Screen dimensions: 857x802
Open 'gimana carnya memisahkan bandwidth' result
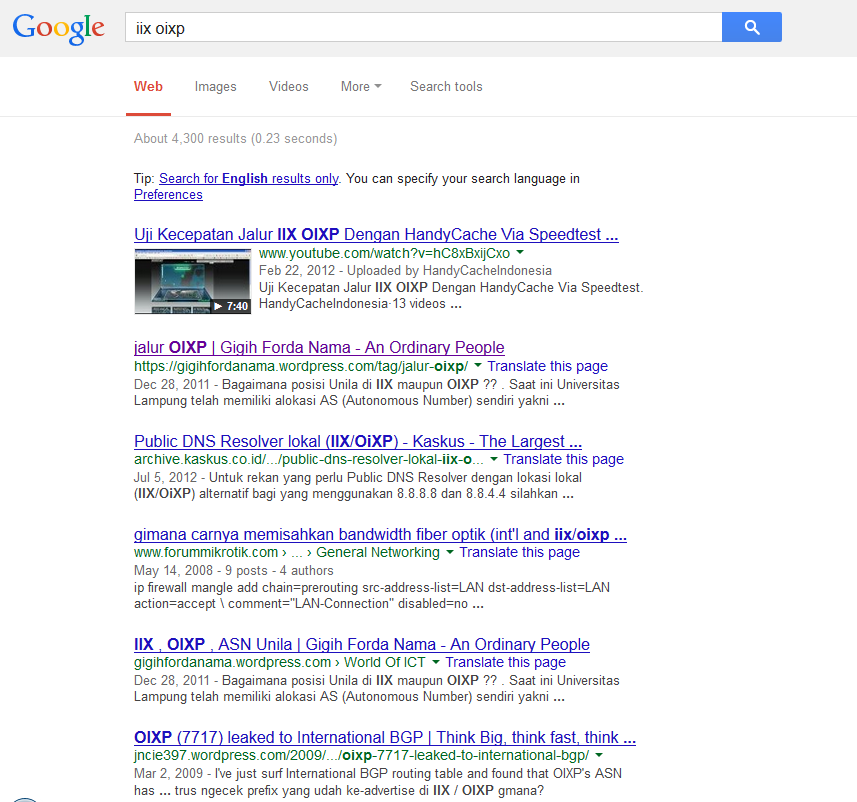coord(380,534)
